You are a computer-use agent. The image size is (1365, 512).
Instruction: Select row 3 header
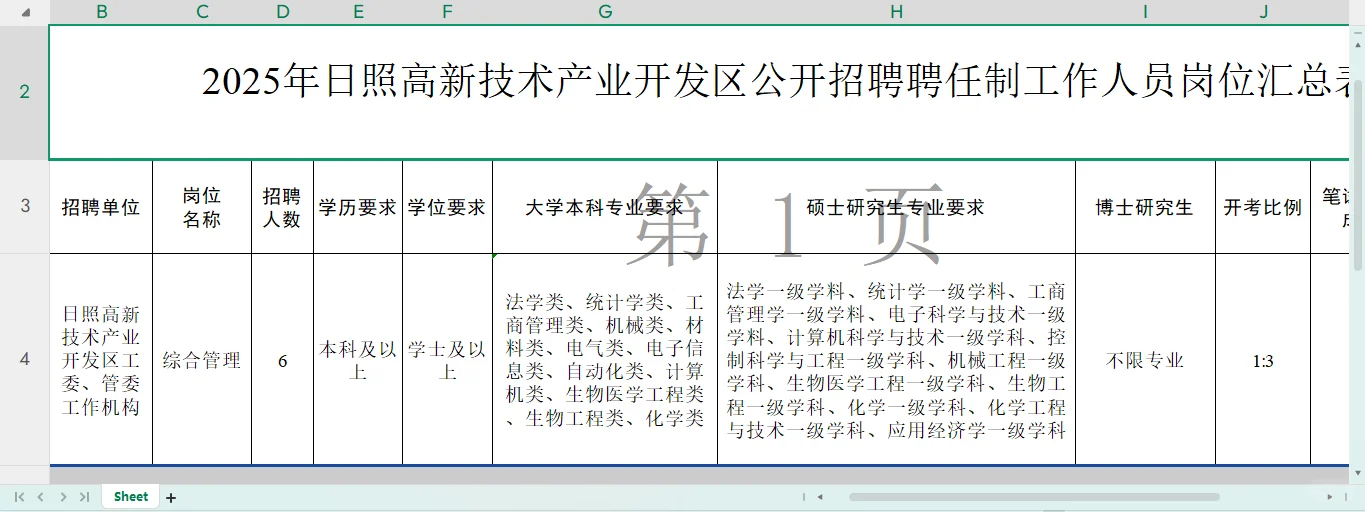point(25,206)
